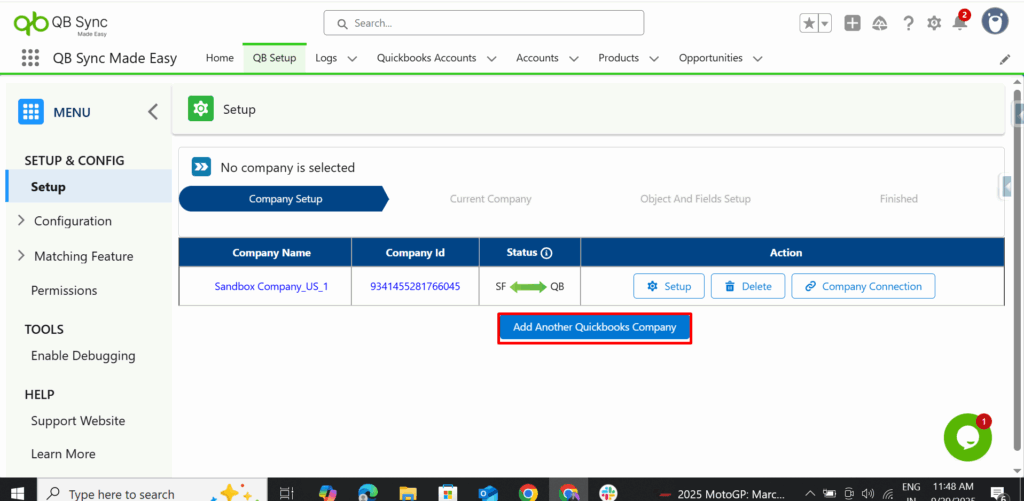Open the Salesforce setup gear icon

[935, 24]
